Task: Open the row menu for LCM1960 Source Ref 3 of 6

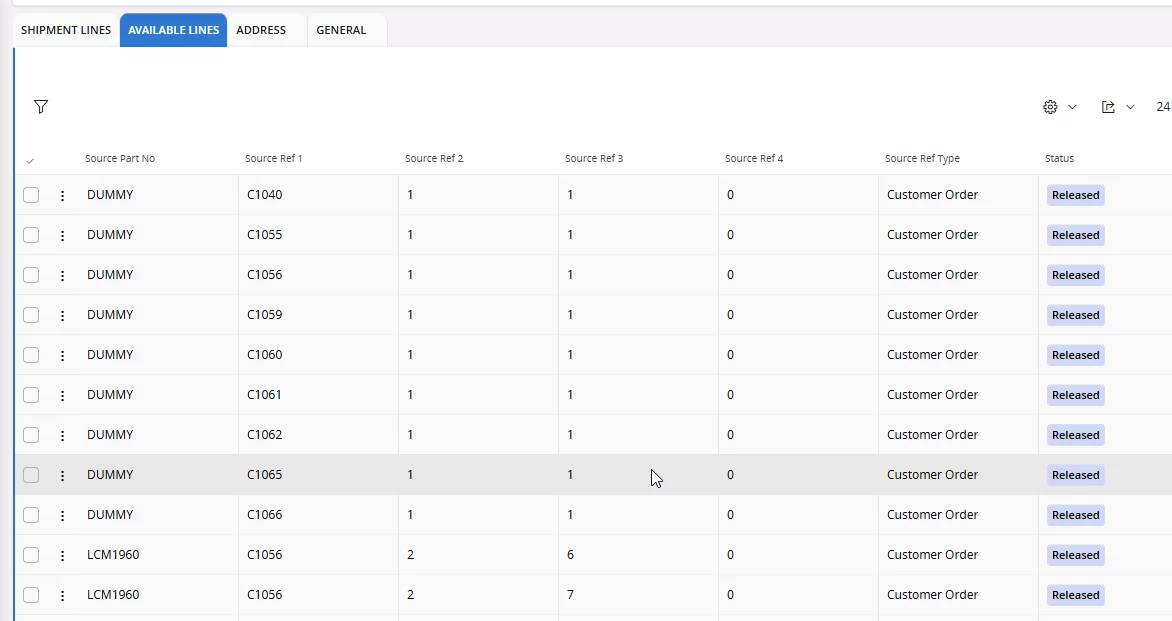Action: 62,555
